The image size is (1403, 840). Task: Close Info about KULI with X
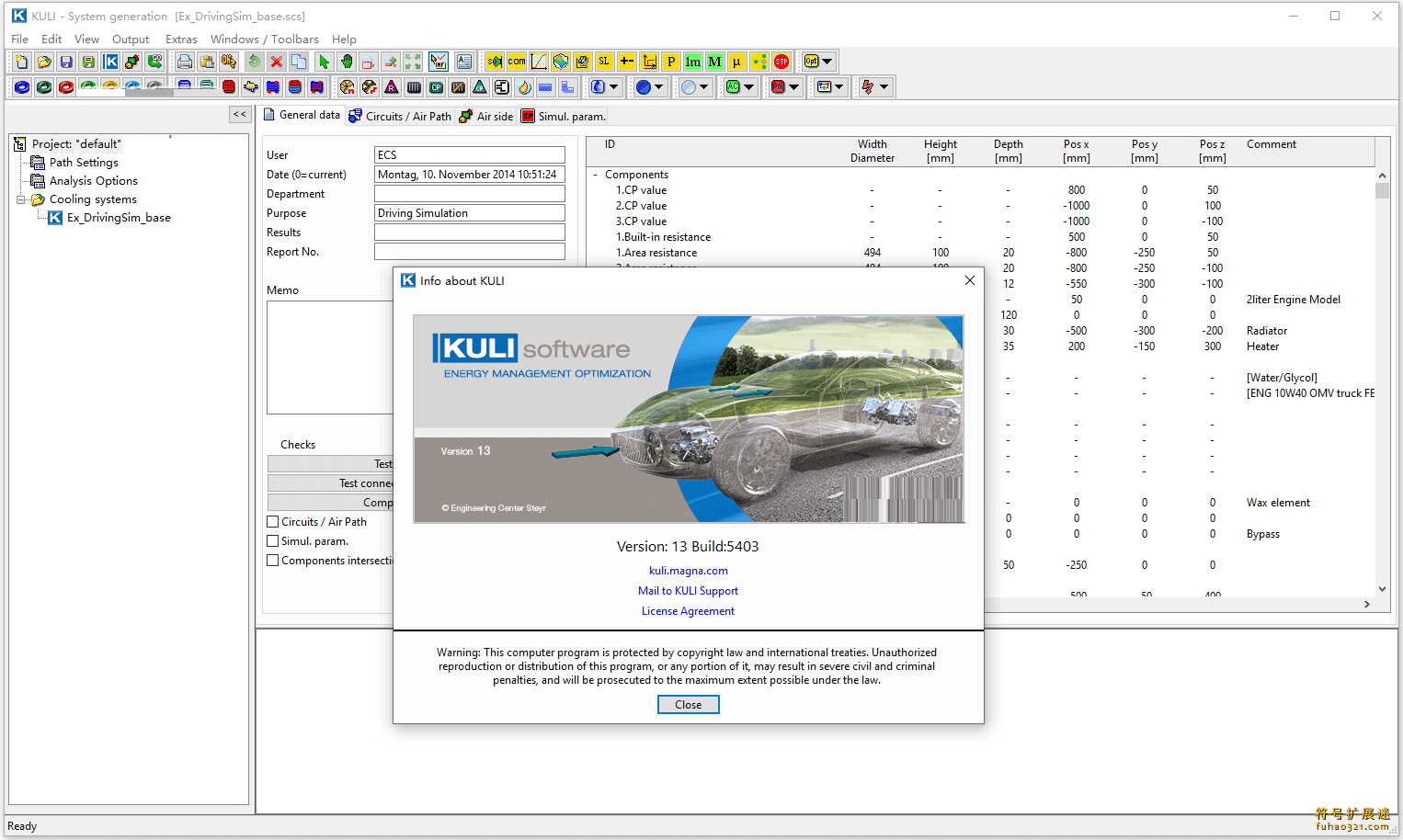969,280
